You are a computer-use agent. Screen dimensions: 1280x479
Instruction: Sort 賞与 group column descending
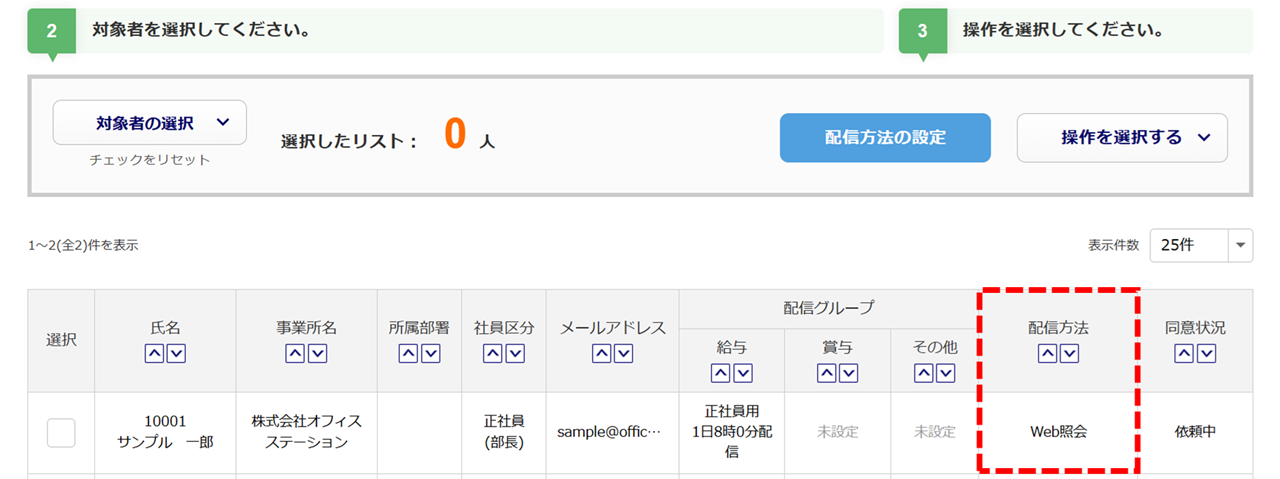[x=849, y=373]
